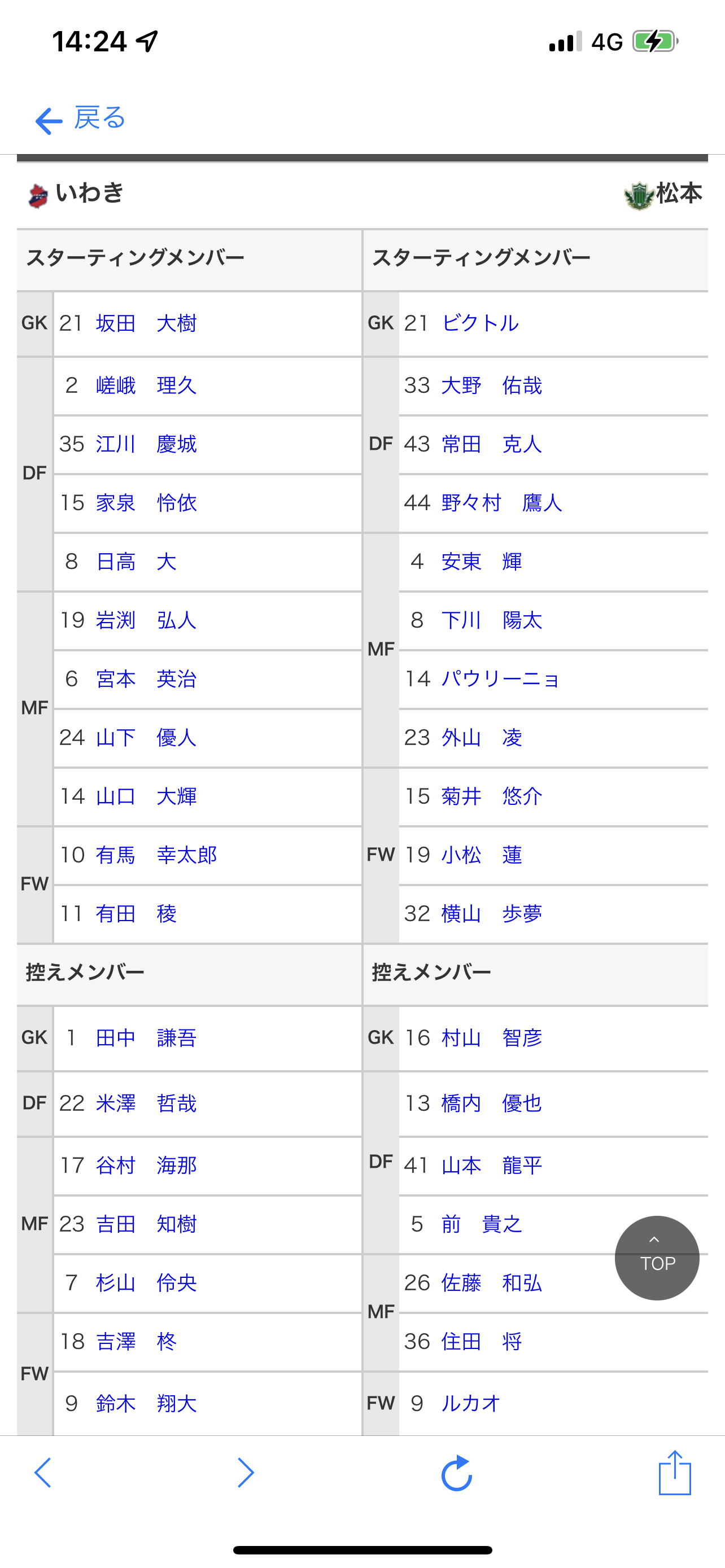Tap the 戻る back link
725x1568 pixels.
coord(99,117)
